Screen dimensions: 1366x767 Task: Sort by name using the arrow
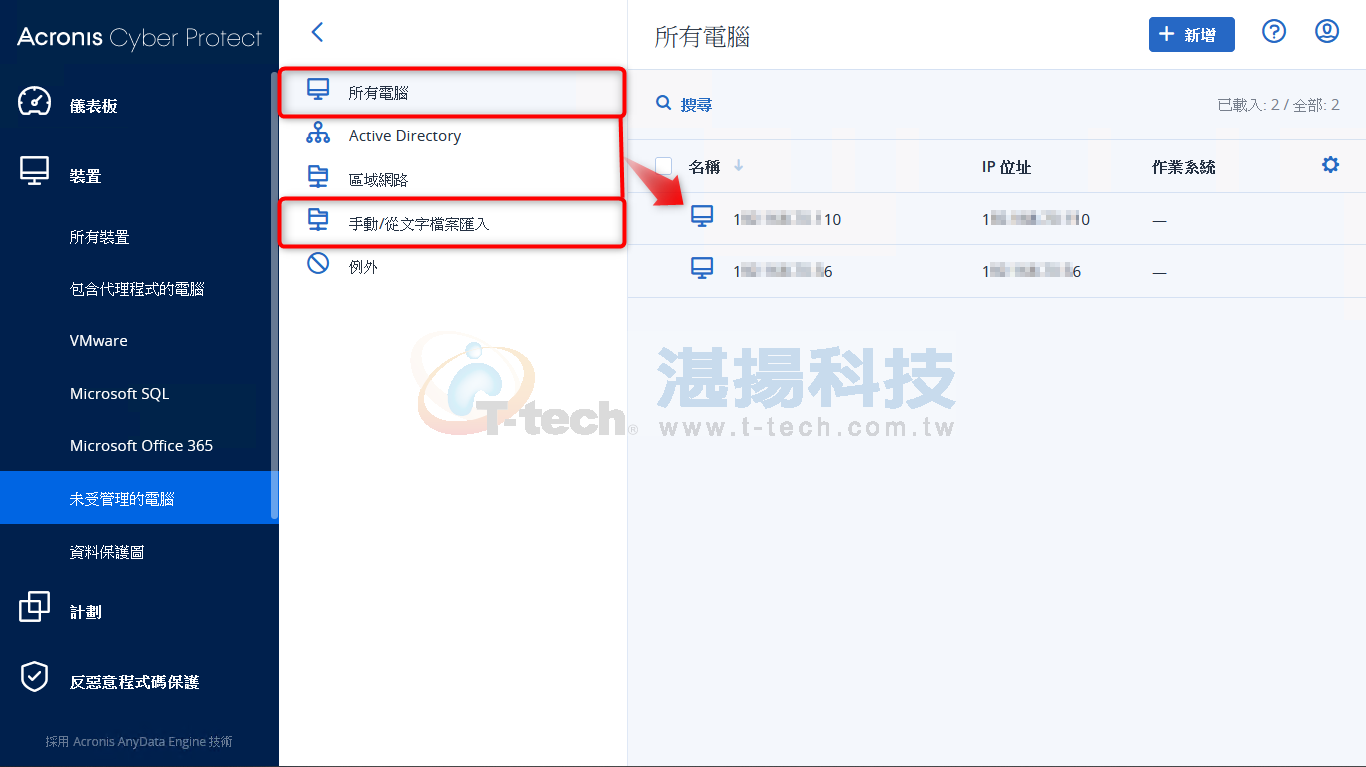click(739, 166)
